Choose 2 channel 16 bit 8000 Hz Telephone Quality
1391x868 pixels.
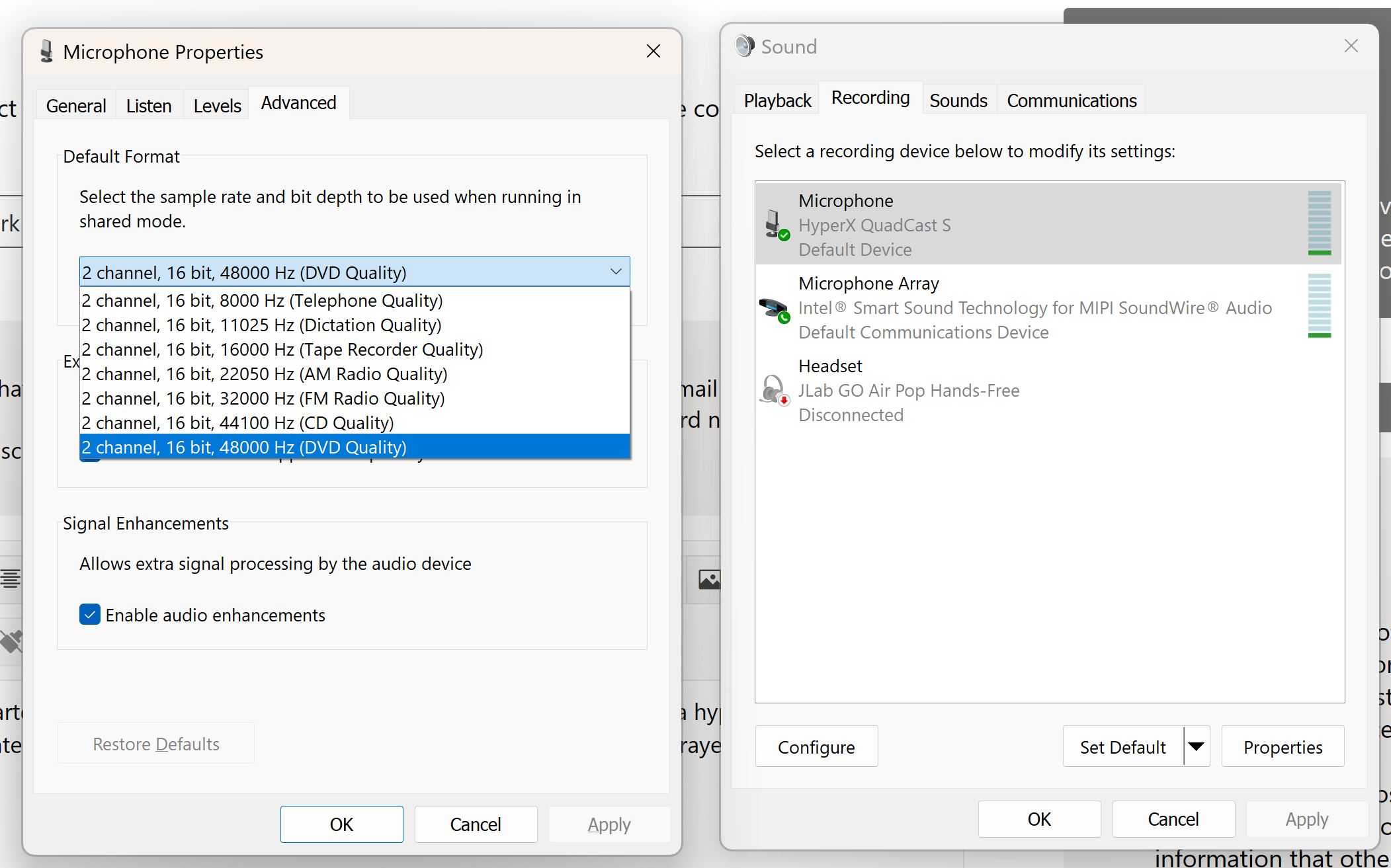[x=262, y=300]
